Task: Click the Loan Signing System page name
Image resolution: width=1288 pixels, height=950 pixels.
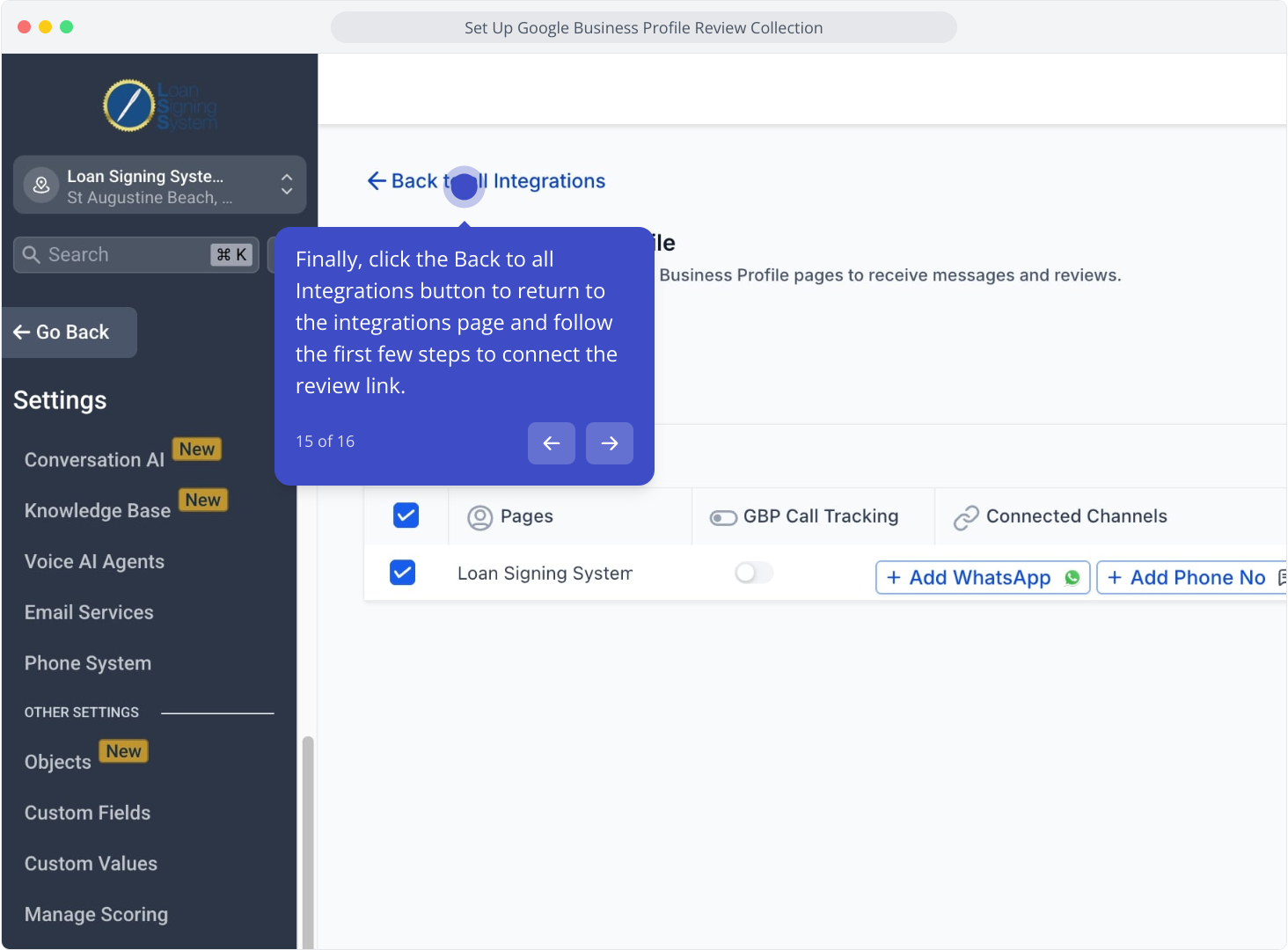Action: tap(545, 574)
